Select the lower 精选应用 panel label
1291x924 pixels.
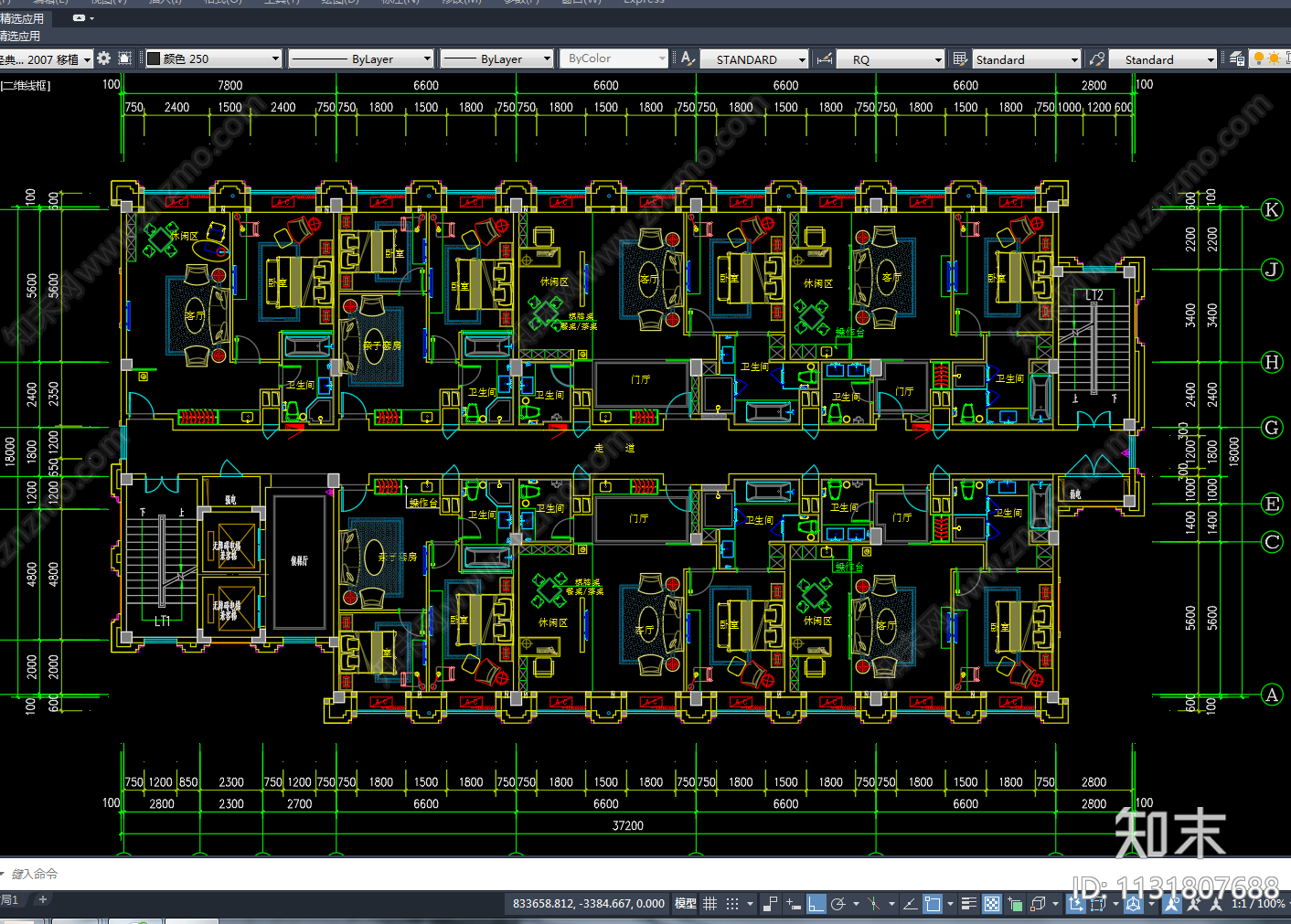coord(20,36)
